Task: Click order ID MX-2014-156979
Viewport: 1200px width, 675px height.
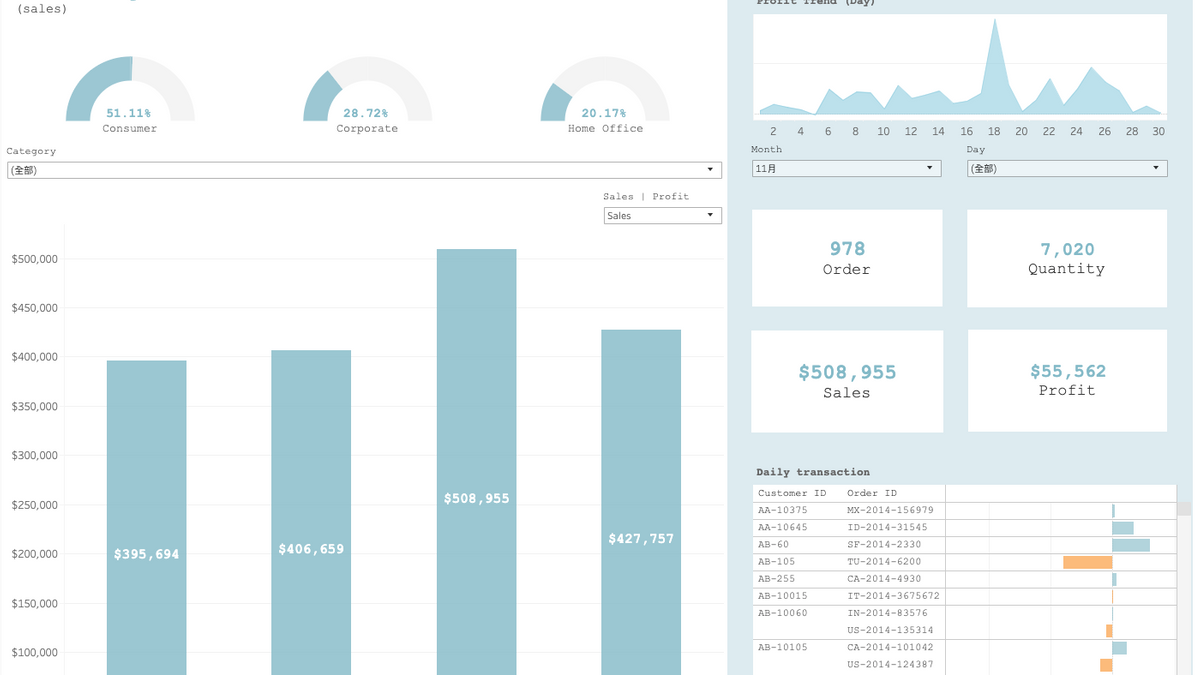Action: tap(890, 510)
